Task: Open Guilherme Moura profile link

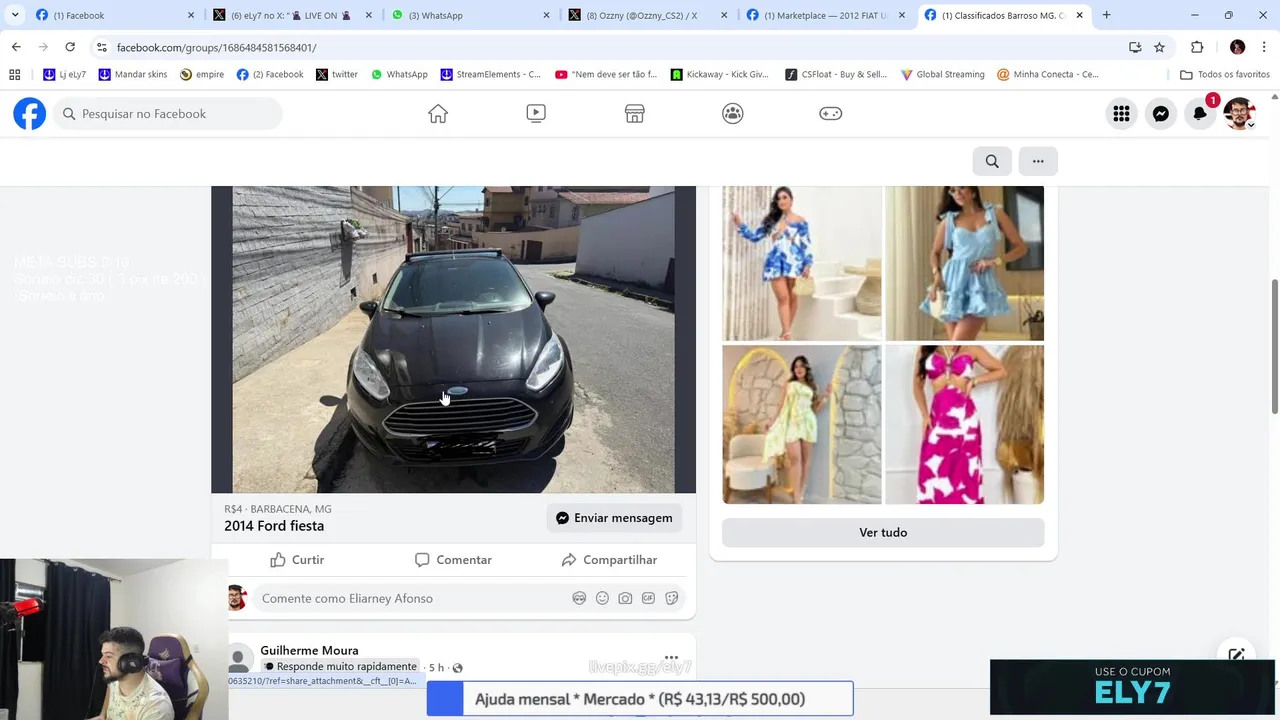Action: tap(309, 650)
